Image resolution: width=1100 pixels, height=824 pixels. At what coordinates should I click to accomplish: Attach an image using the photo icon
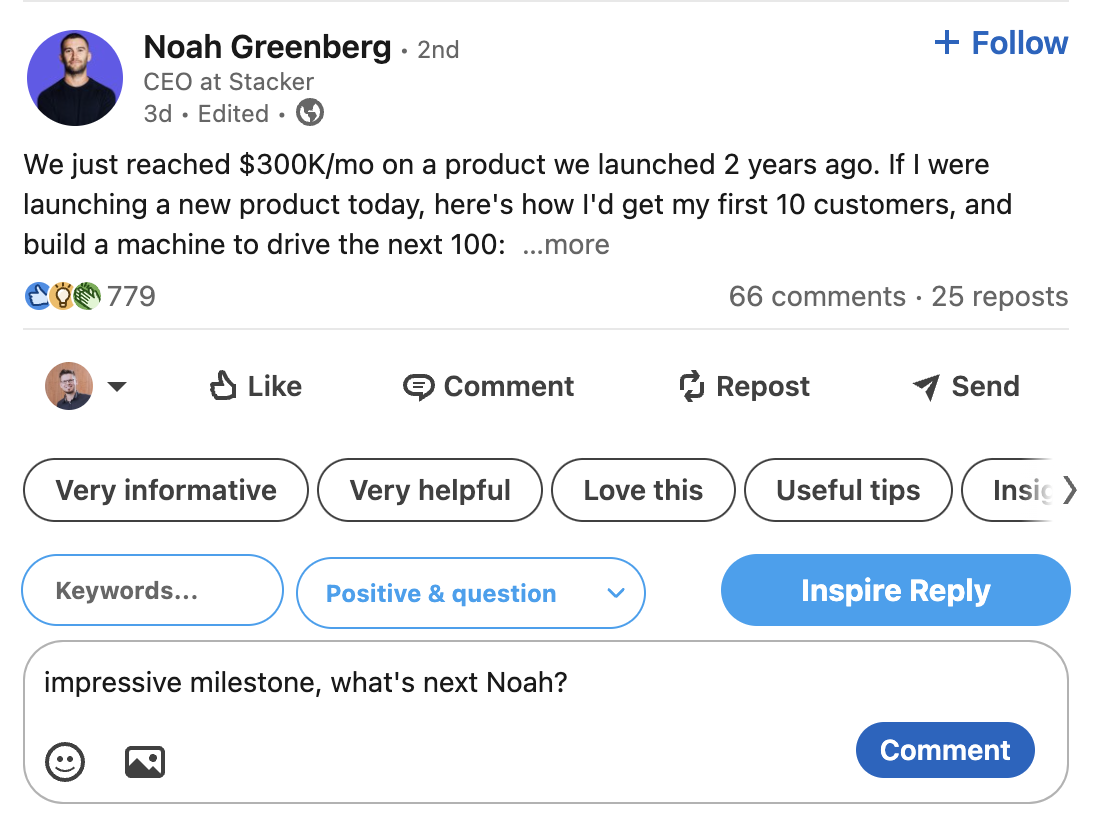pyautogui.click(x=143, y=761)
